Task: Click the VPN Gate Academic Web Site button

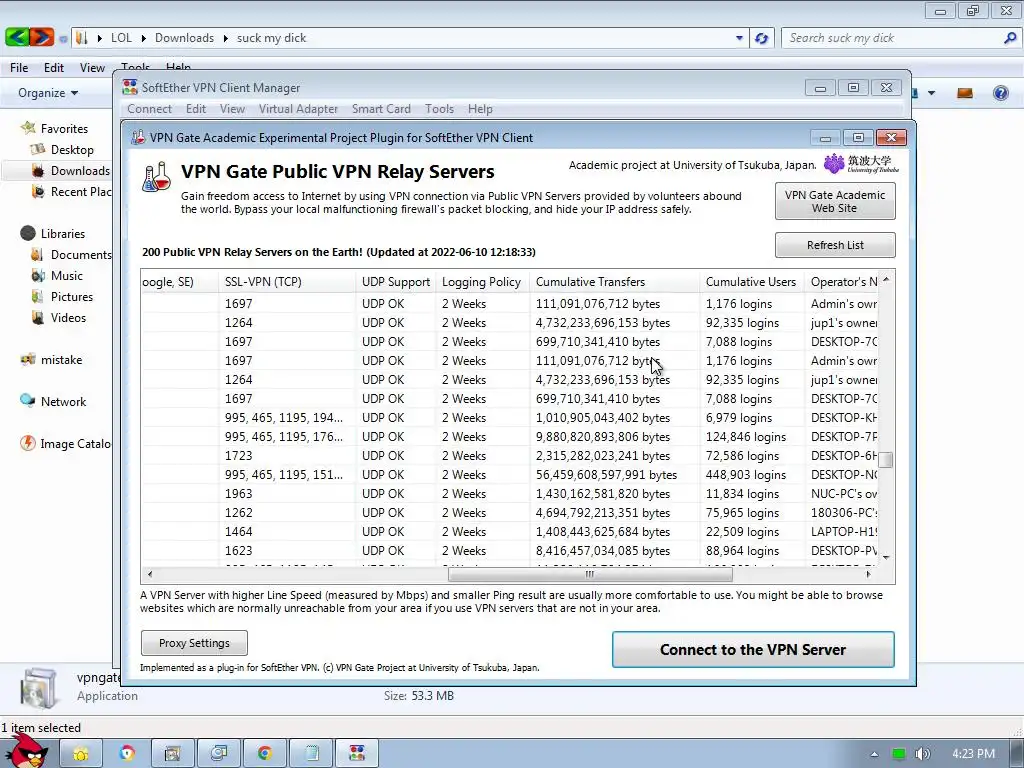Action: pyautogui.click(x=835, y=201)
